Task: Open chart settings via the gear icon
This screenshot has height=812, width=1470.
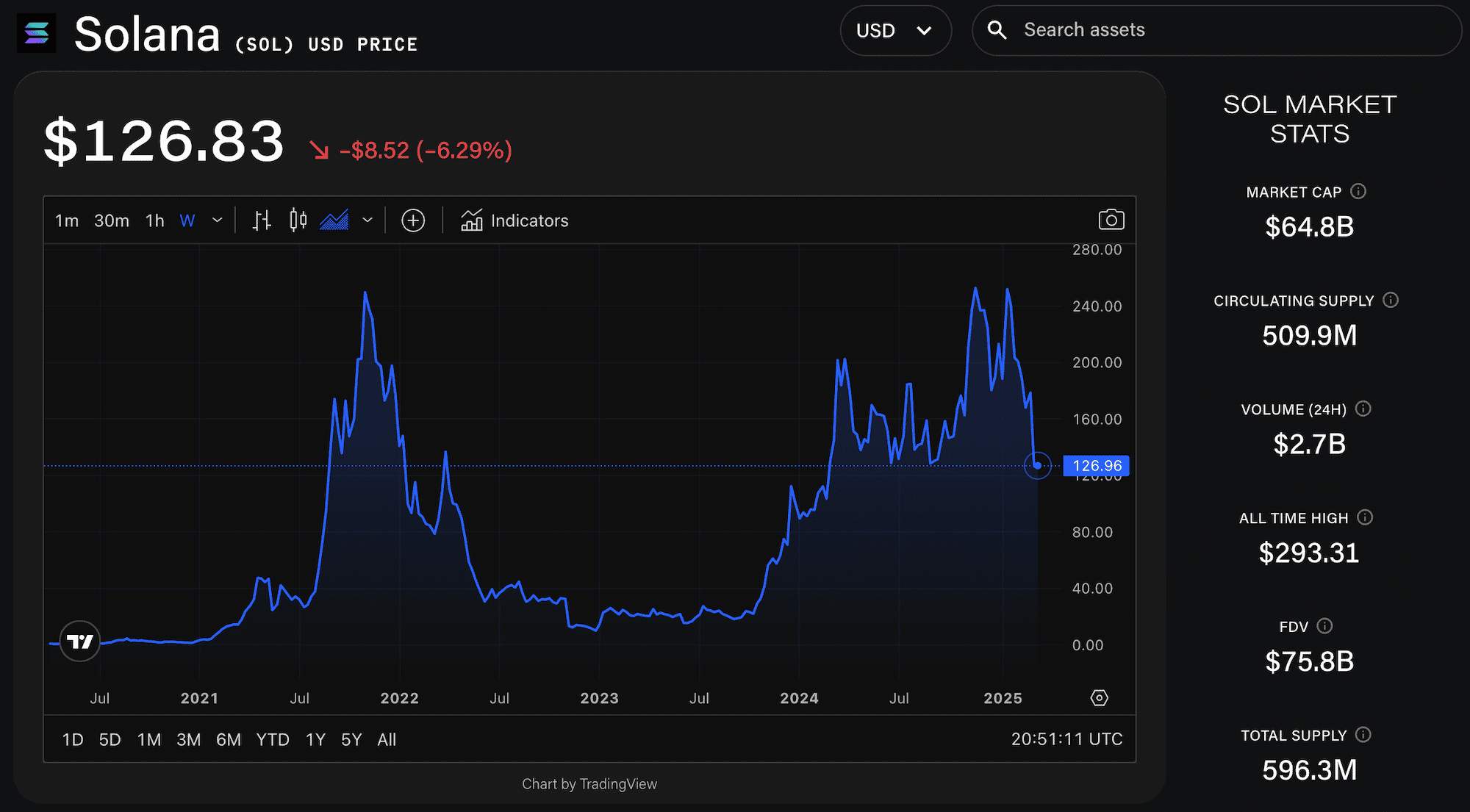Action: click(1099, 697)
